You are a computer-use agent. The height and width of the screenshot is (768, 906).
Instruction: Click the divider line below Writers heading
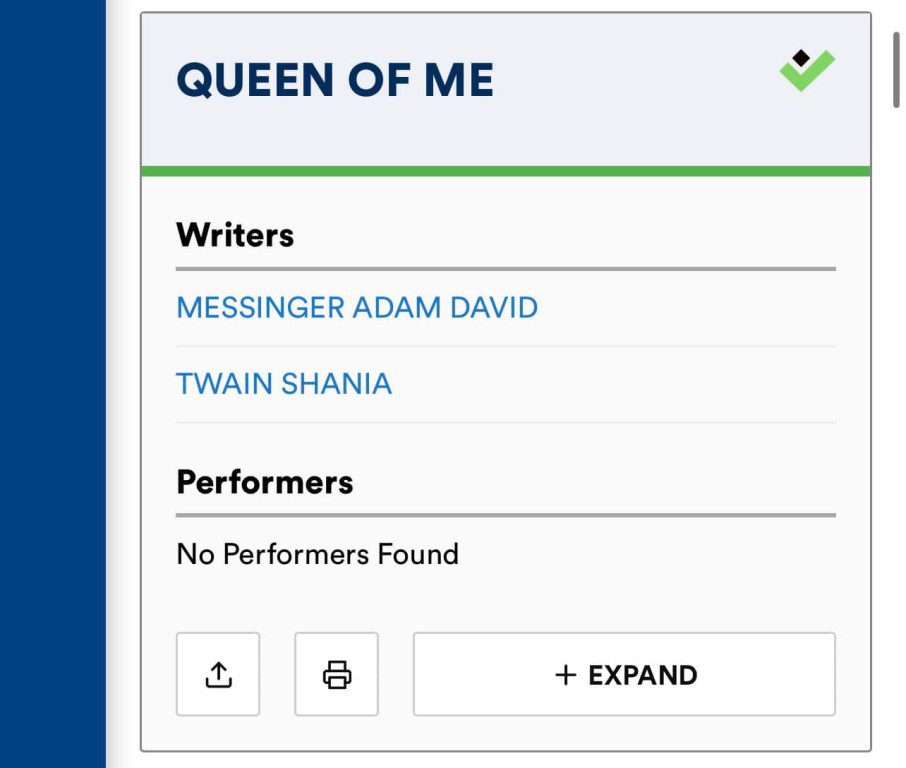coord(506,269)
